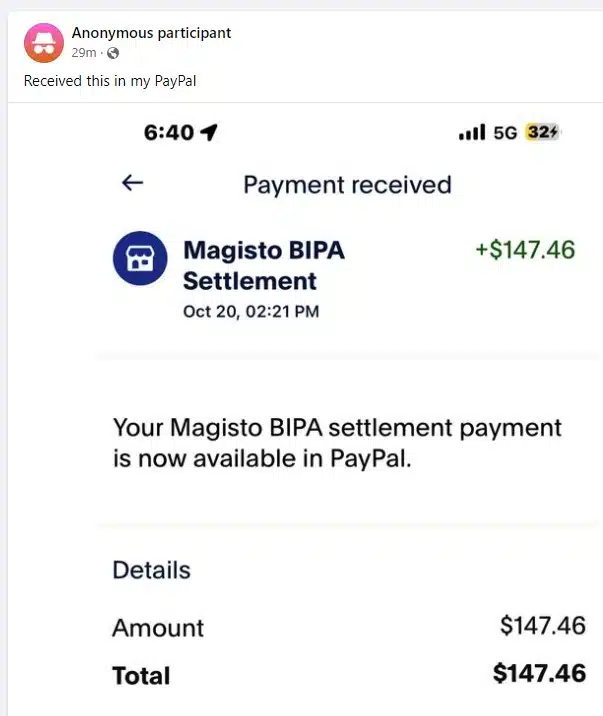Image resolution: width=603 pixels, height=716 pixels.
Task: Click the location arrow status icon
Action: tap(209, 133)
